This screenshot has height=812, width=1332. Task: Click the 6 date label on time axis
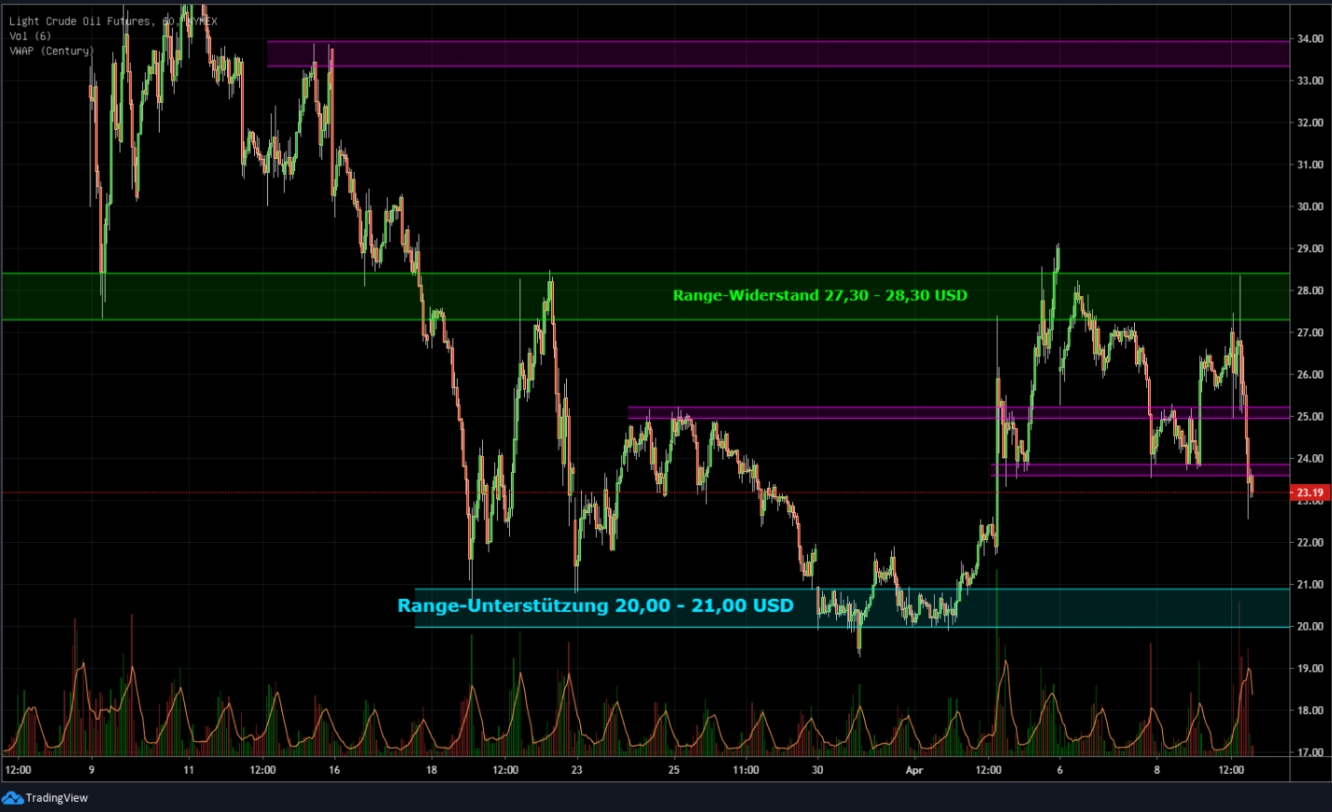click(1060, 771)
